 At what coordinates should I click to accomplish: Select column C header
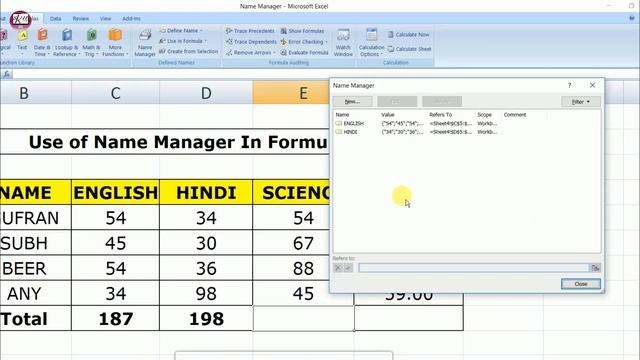[116, 93]
